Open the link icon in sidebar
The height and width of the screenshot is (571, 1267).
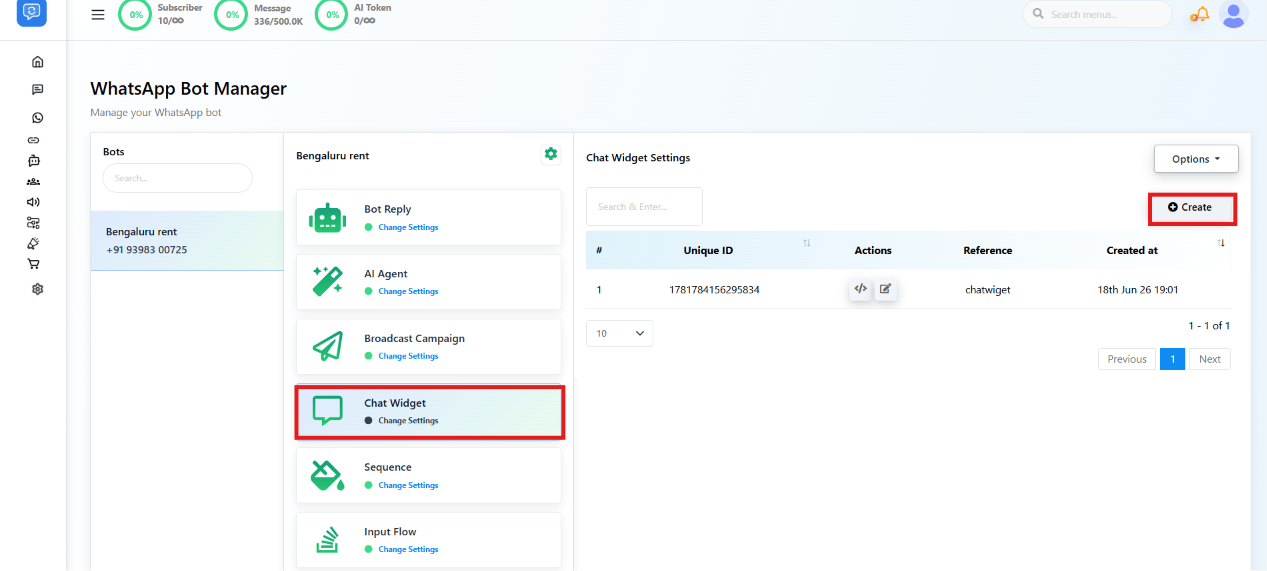point(34,140)
